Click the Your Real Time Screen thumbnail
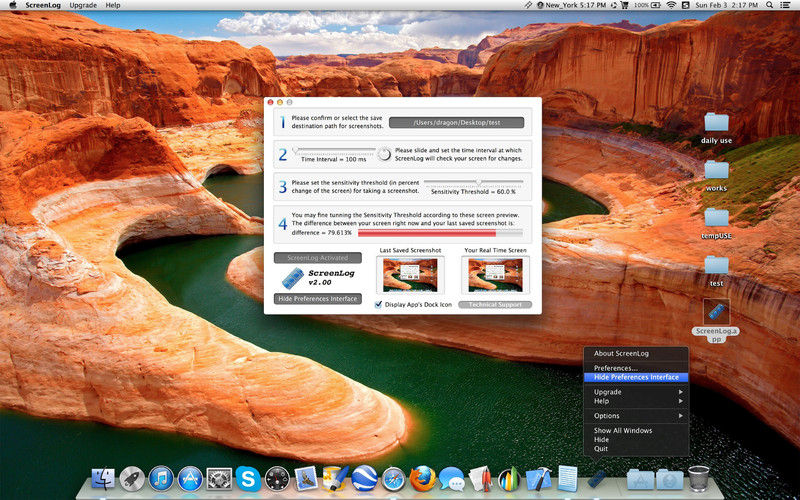The width and height of the screenshot is (800, 500). [x=495, y=274]
